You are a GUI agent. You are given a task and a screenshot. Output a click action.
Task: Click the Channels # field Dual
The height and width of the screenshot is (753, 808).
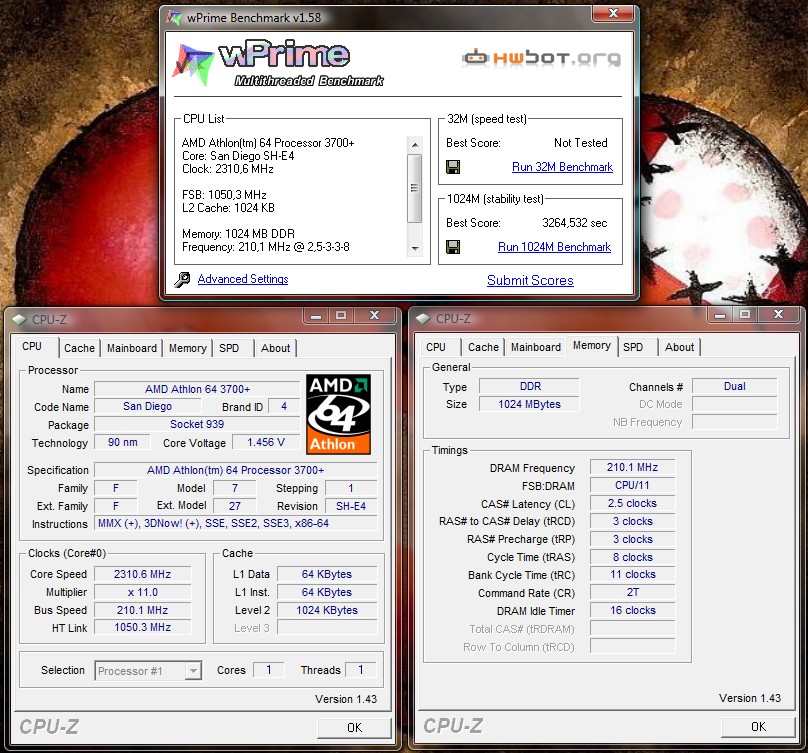tap(734, 387)
